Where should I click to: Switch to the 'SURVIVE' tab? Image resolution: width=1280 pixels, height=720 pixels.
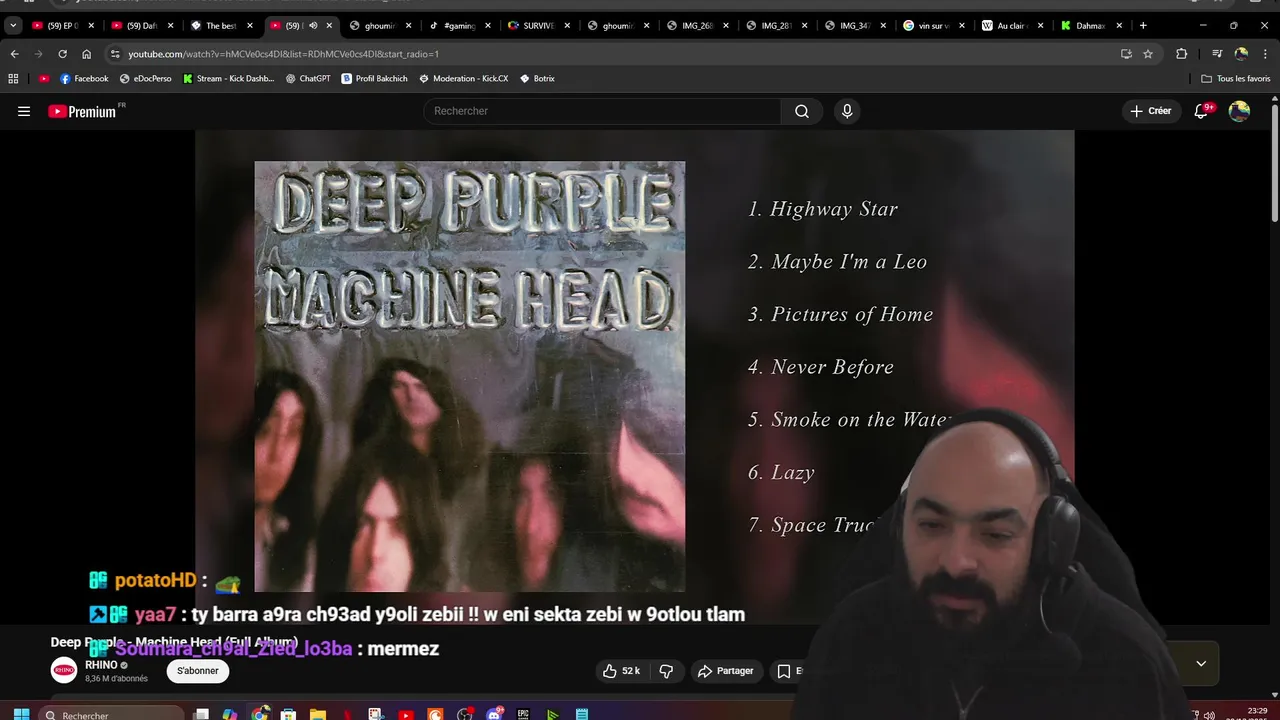537,26
